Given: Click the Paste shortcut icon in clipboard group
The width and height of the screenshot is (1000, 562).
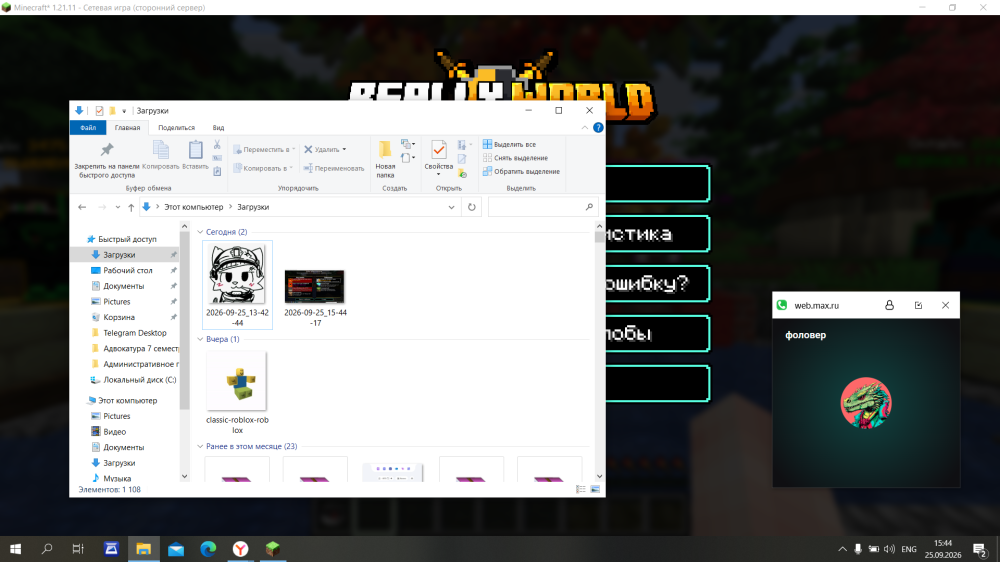Looking at the screenshot, I should [x=217, y=171].
